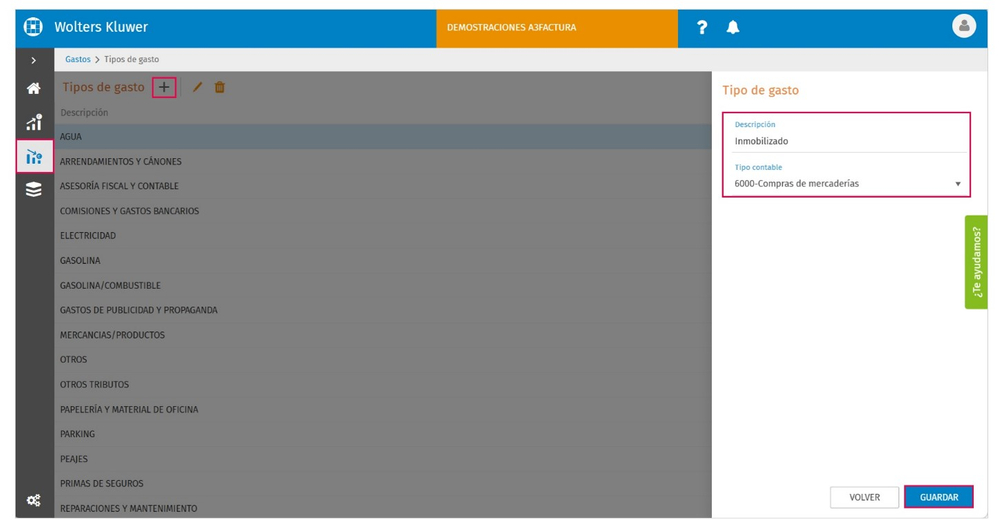Viewport: 999px width, 527px height.
Task: Go to Home via house icon
Action: click(34, 89)
